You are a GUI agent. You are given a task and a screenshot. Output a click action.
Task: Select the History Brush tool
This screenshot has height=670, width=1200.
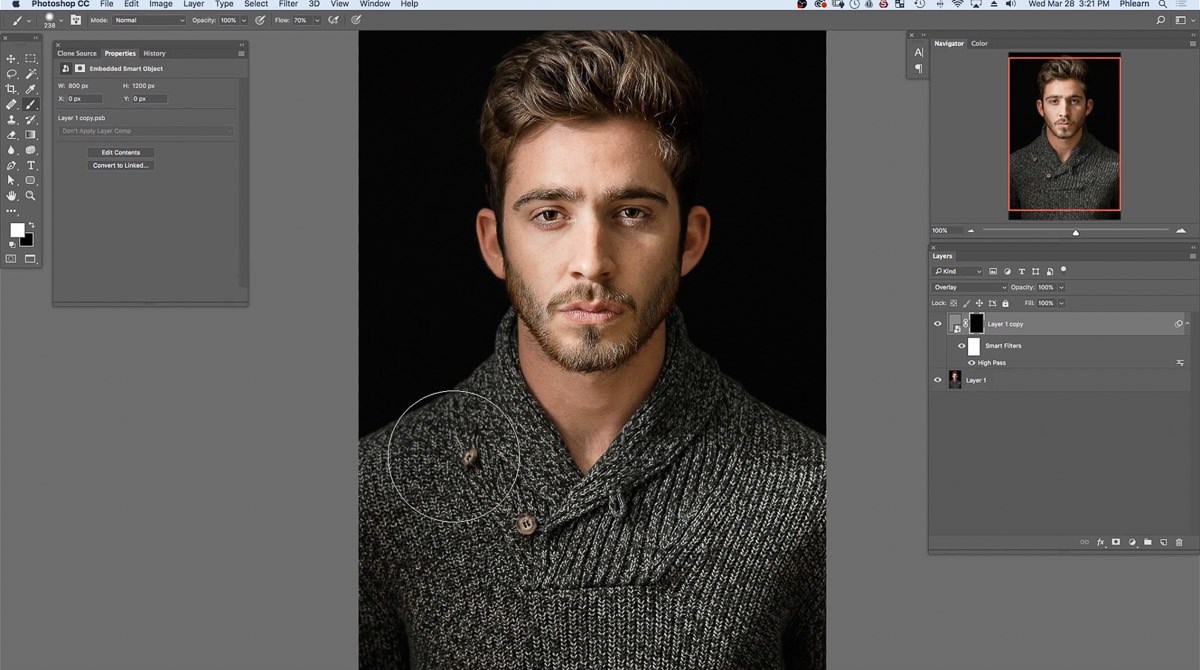(x=31, y=119)
